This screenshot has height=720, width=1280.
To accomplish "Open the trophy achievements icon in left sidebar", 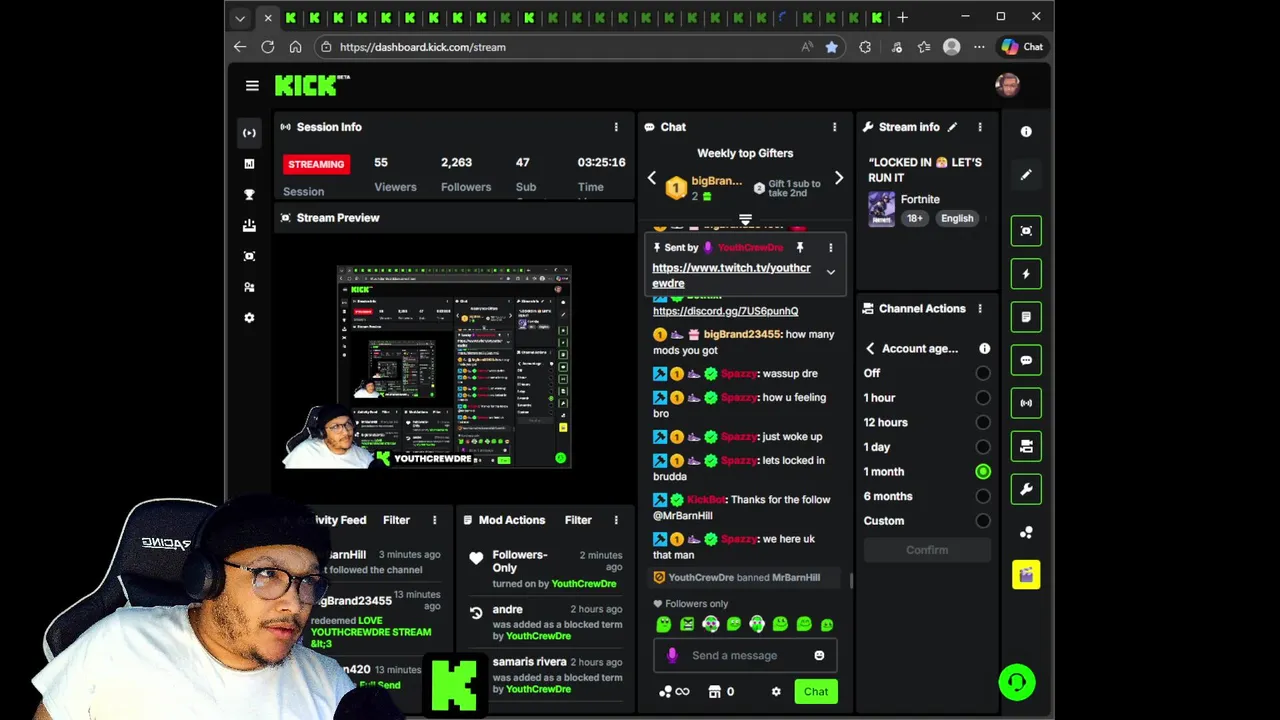I will pos(249,195).
